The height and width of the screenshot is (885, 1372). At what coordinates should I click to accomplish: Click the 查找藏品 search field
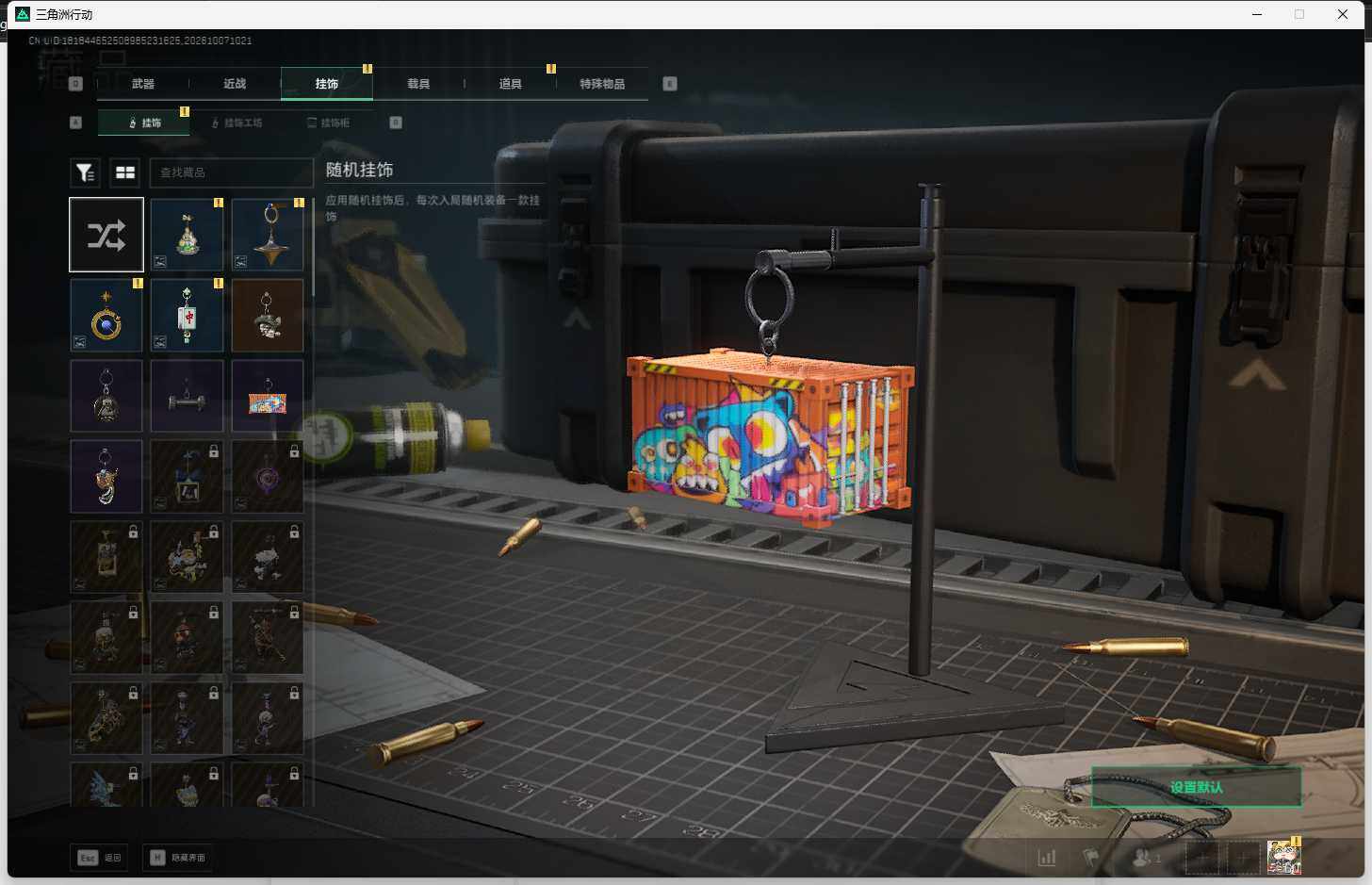(x=232, y=172)
